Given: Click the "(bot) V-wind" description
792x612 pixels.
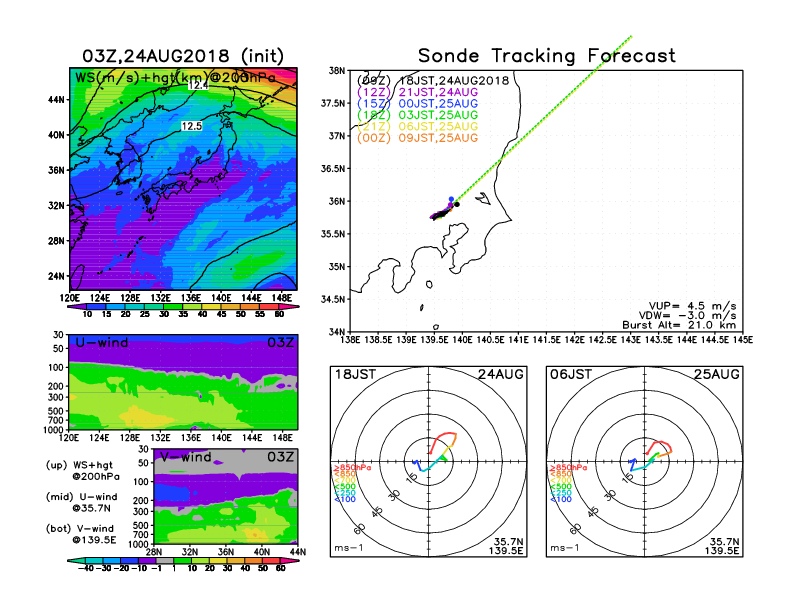Looking at the screenshot, I should pyautogui.click(x=80, y=529).
